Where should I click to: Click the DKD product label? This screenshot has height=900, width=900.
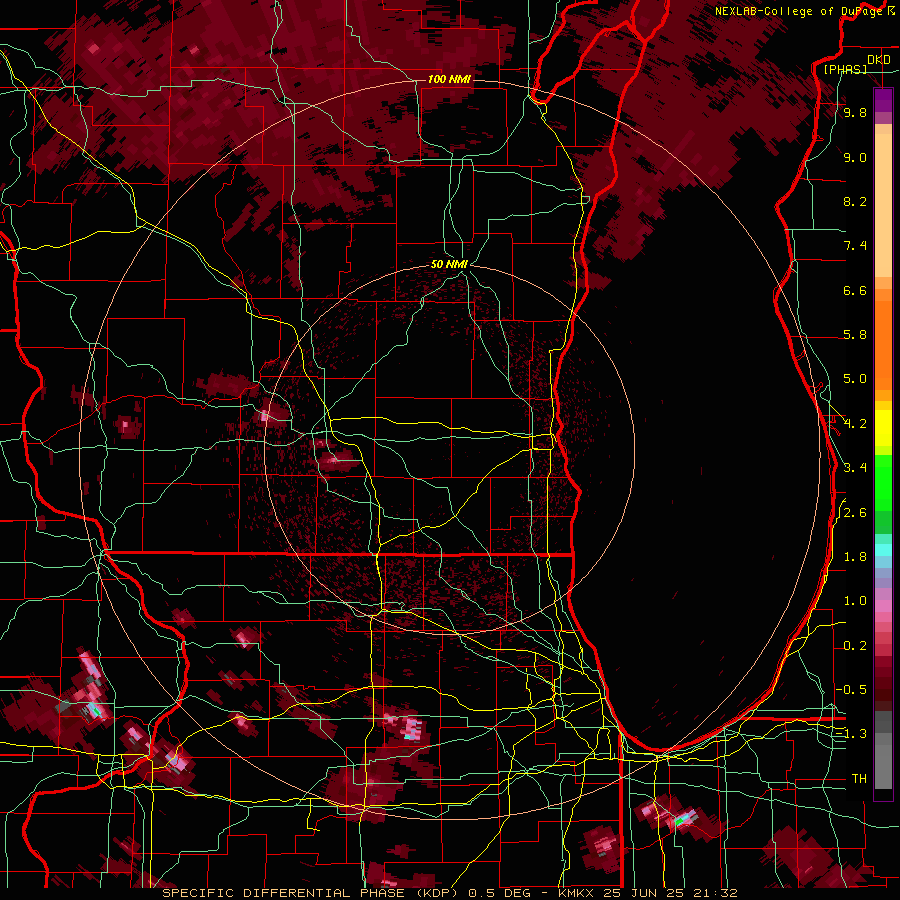878,60
